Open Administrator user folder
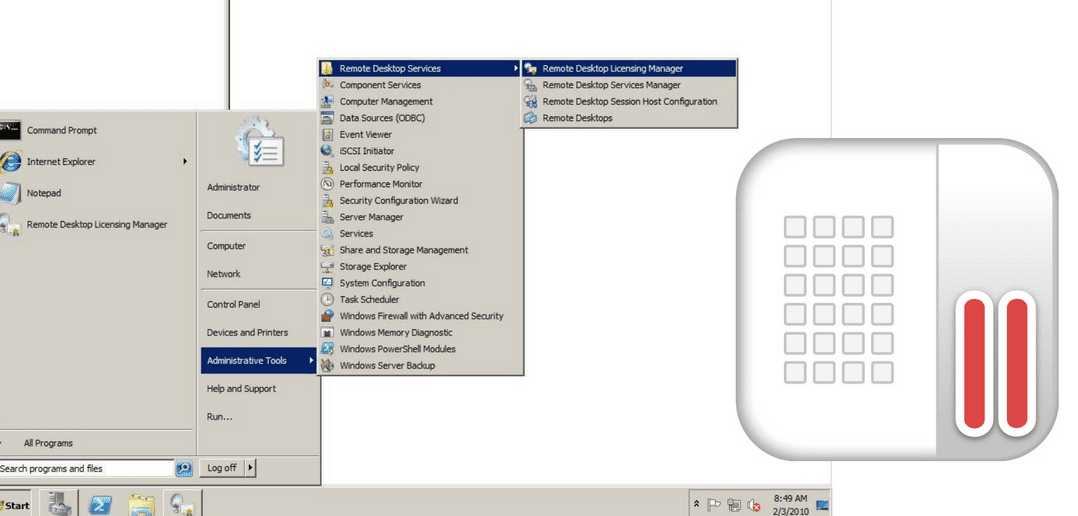The width and height of the screenshot is (1078, 516). (233, 187)
